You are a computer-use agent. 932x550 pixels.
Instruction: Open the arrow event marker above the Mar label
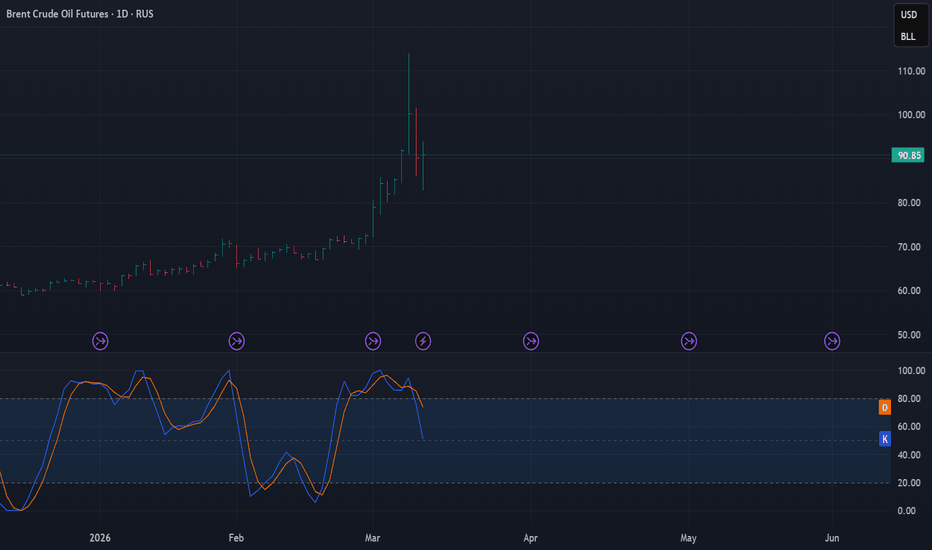point(373,341)
